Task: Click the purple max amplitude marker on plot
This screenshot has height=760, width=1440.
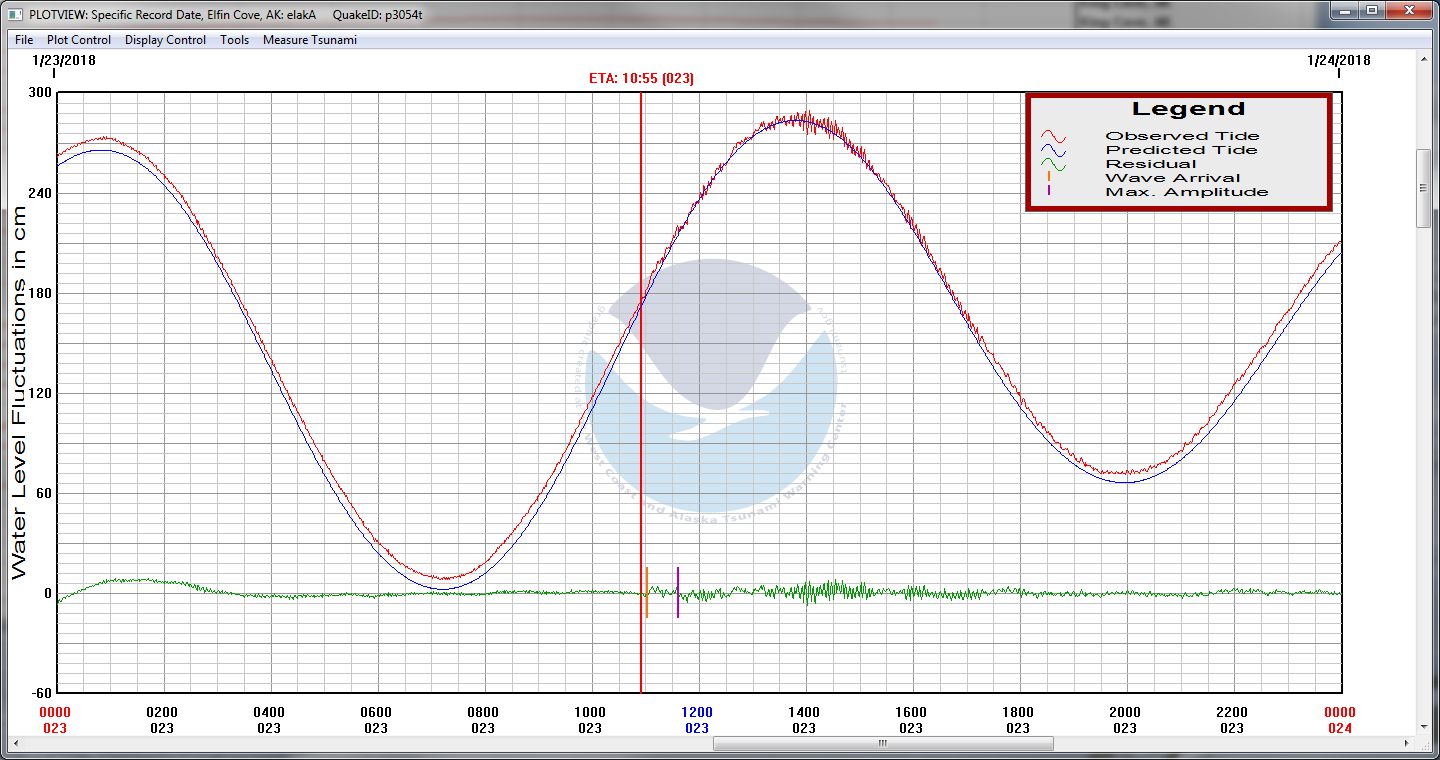Action: pos(677,592)
